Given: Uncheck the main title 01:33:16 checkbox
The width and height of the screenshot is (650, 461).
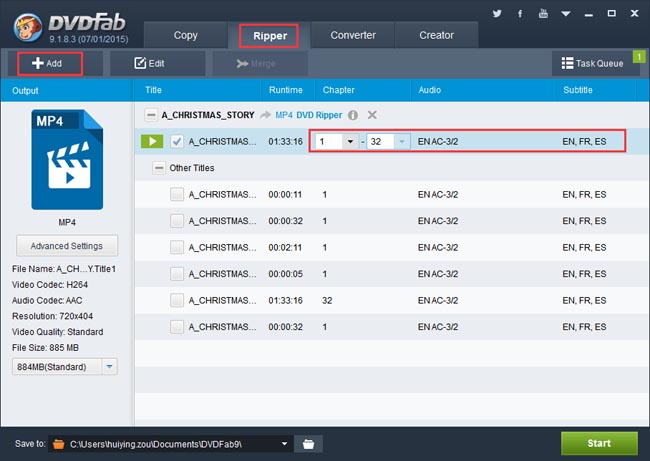Looking at the screenshot, I should click(177, 141).
